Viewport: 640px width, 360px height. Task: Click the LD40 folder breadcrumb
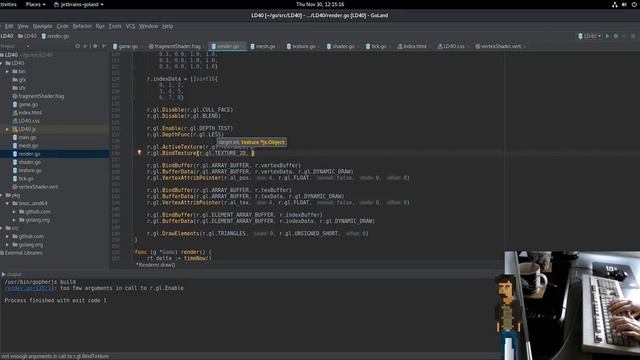coord(27,36)
